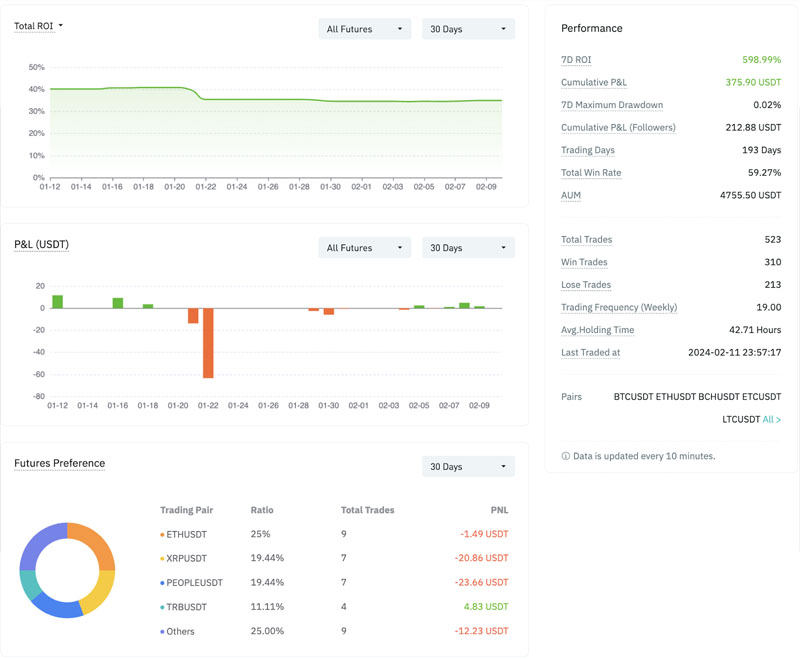
Task: Click the 4.83 USDT PNL value
Action: click(x=486, y=606)
